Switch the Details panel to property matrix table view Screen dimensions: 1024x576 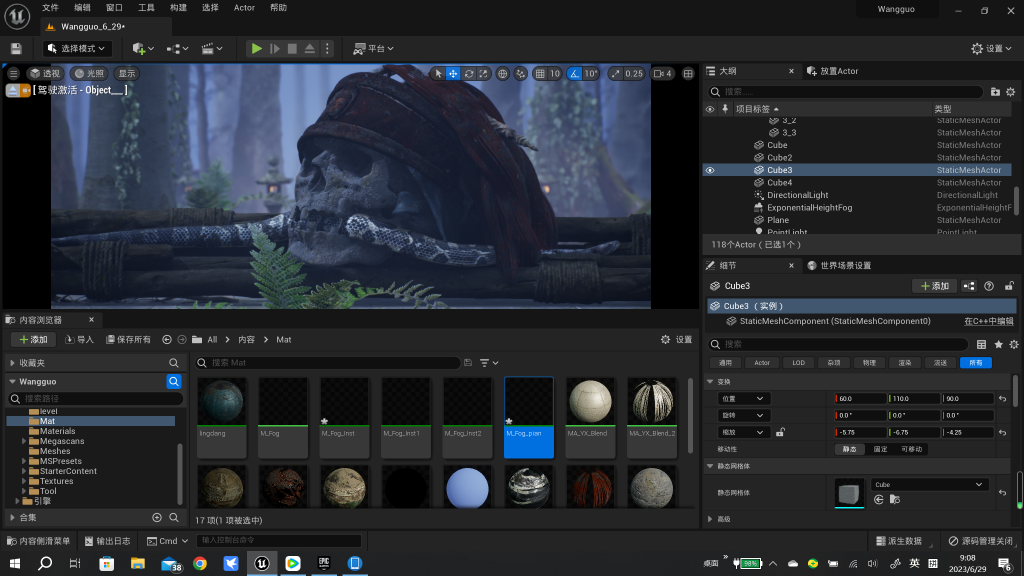[x=981, y=344]
